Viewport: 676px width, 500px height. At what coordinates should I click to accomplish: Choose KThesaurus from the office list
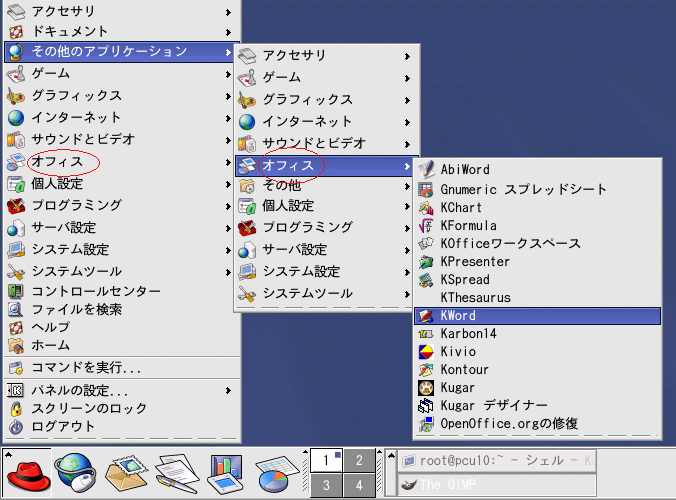click(537, 297)
